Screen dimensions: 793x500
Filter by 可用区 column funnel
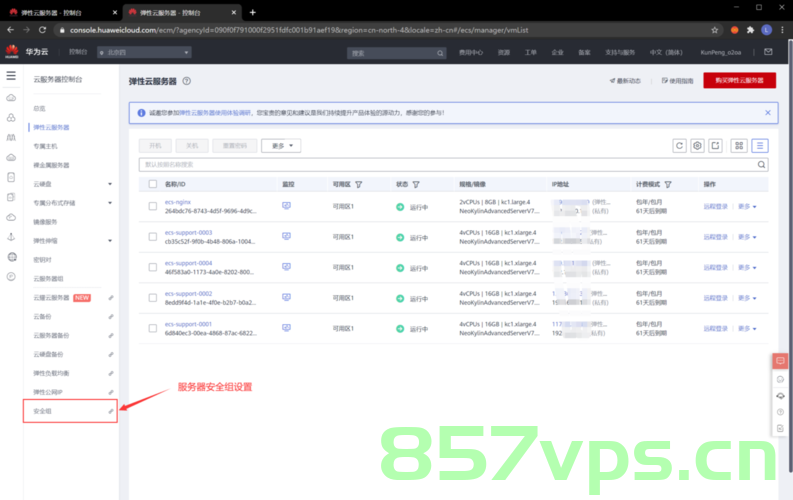[359, 185]
